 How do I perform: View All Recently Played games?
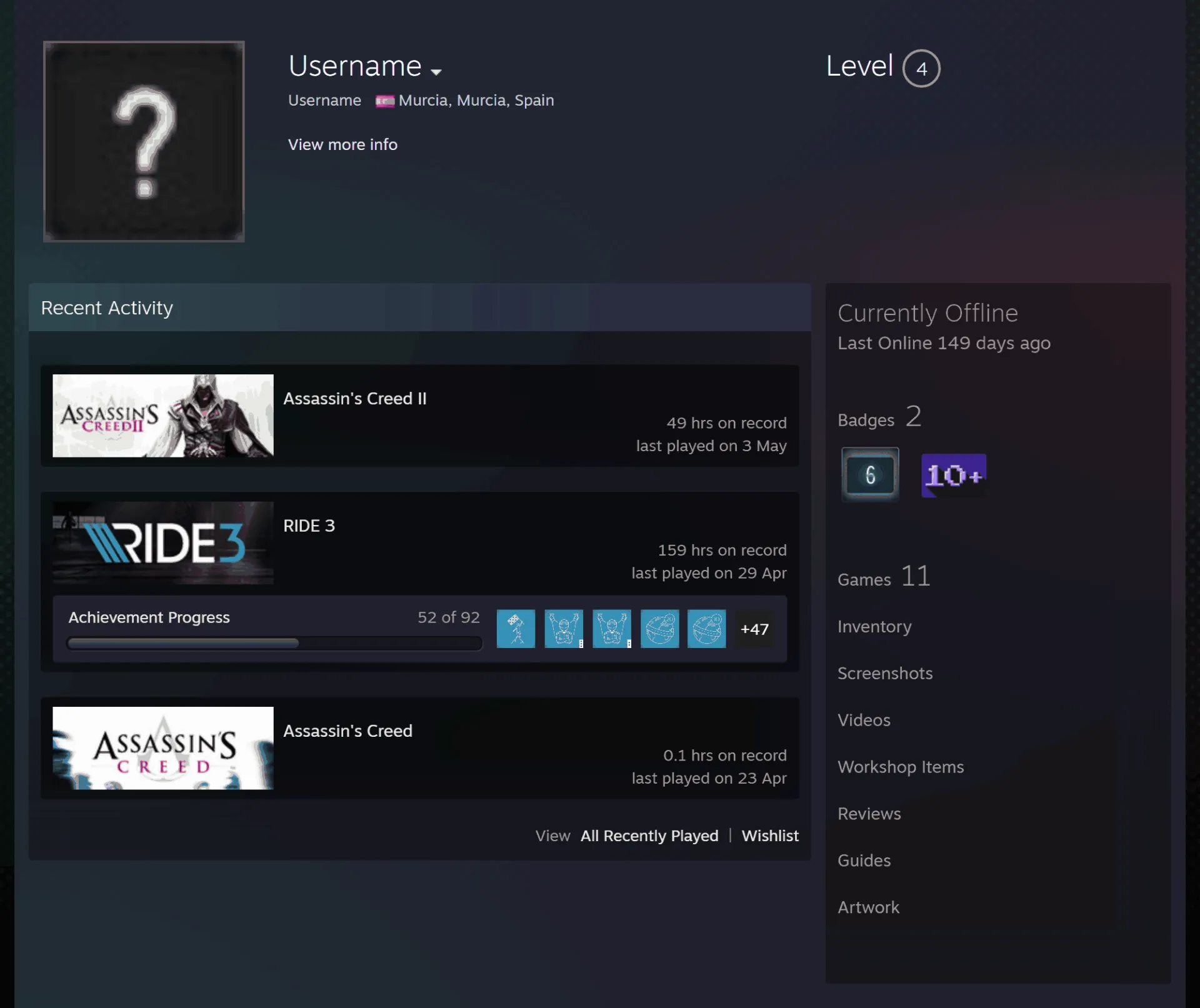649,836
